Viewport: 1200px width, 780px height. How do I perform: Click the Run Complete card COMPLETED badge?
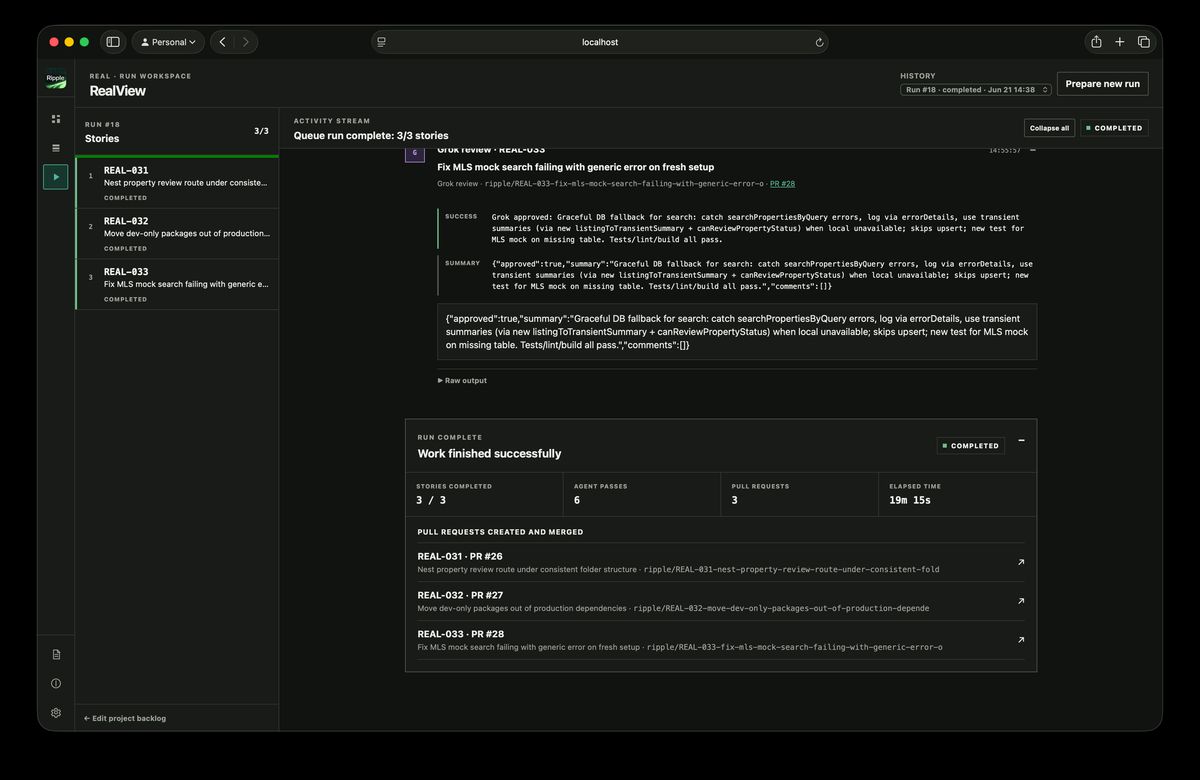point(970,446)
